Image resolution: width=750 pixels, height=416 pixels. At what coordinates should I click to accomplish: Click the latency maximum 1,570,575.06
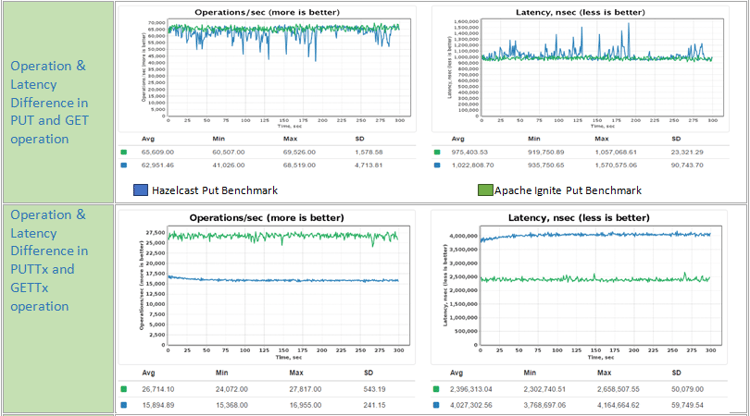[616, 165]
